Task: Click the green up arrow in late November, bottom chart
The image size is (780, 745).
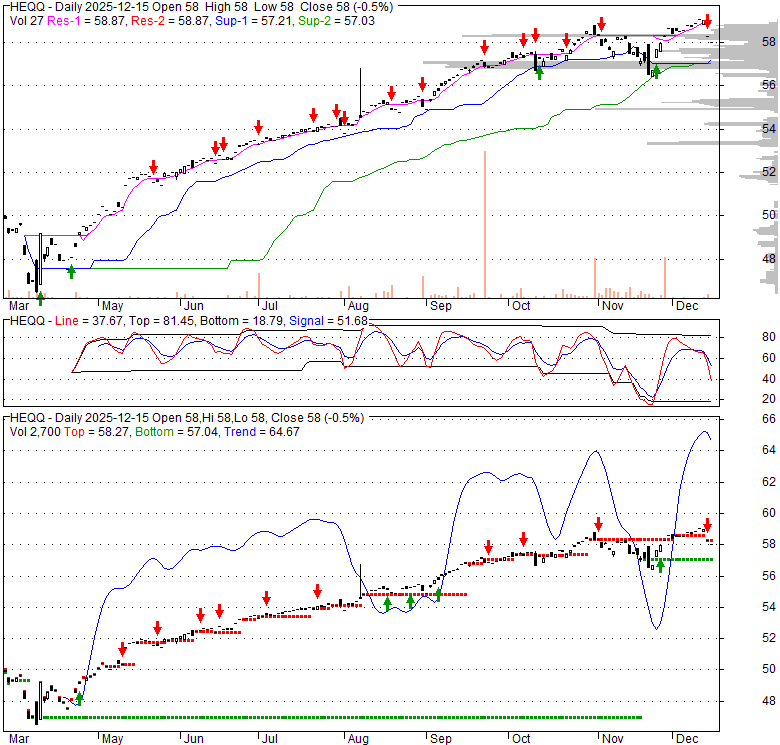Action: (x=660, y=565)
